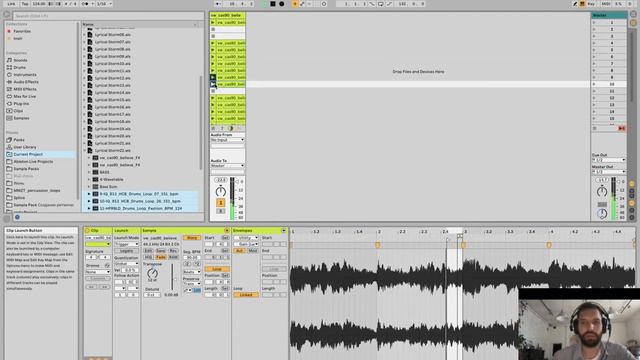
Task: Launch the highlighted clip in scene 10
Action: point(213,84)
